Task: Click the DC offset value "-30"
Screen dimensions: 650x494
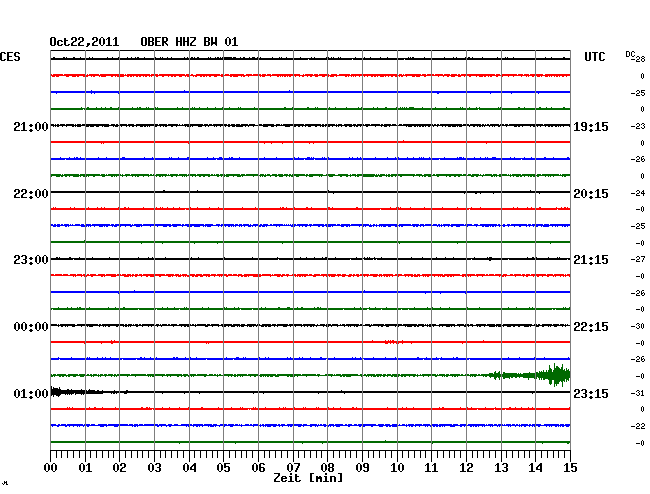Action: 638,327
